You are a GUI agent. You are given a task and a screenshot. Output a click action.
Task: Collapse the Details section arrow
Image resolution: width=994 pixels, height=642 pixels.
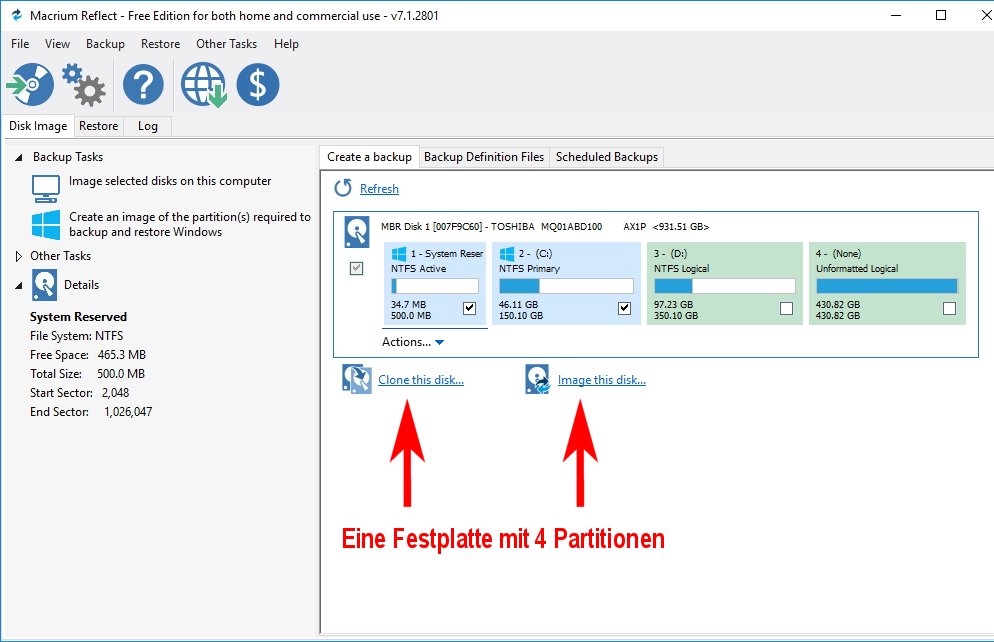[18, 286]
